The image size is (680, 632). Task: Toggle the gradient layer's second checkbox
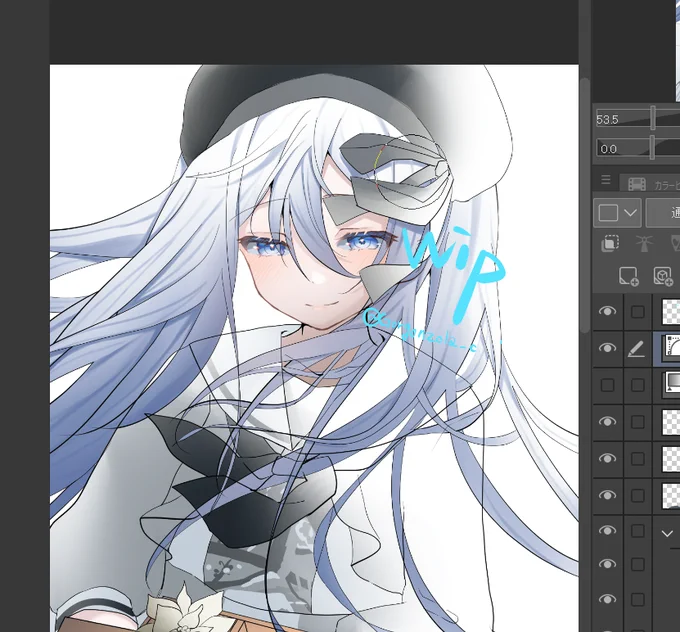(638, 385)
